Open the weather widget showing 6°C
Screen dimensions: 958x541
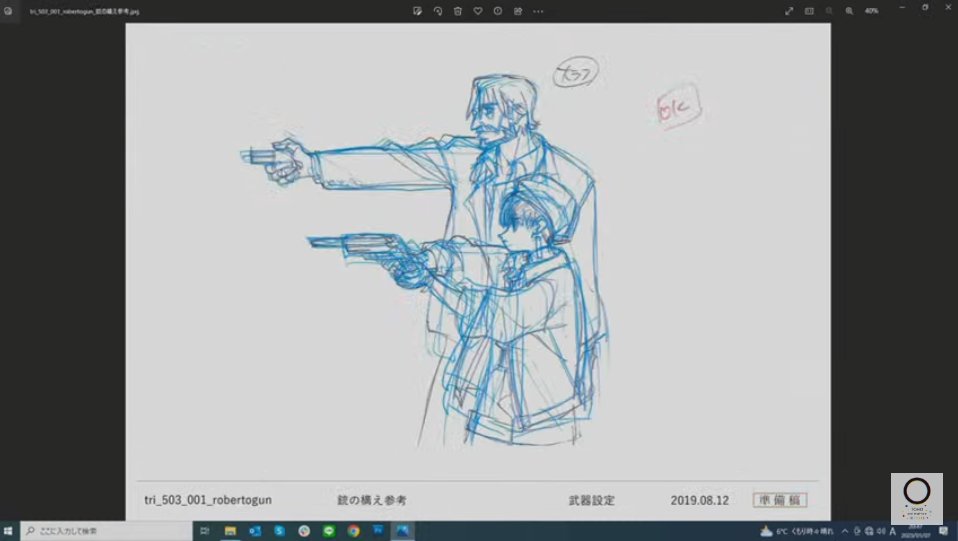(x=796, y=531)
